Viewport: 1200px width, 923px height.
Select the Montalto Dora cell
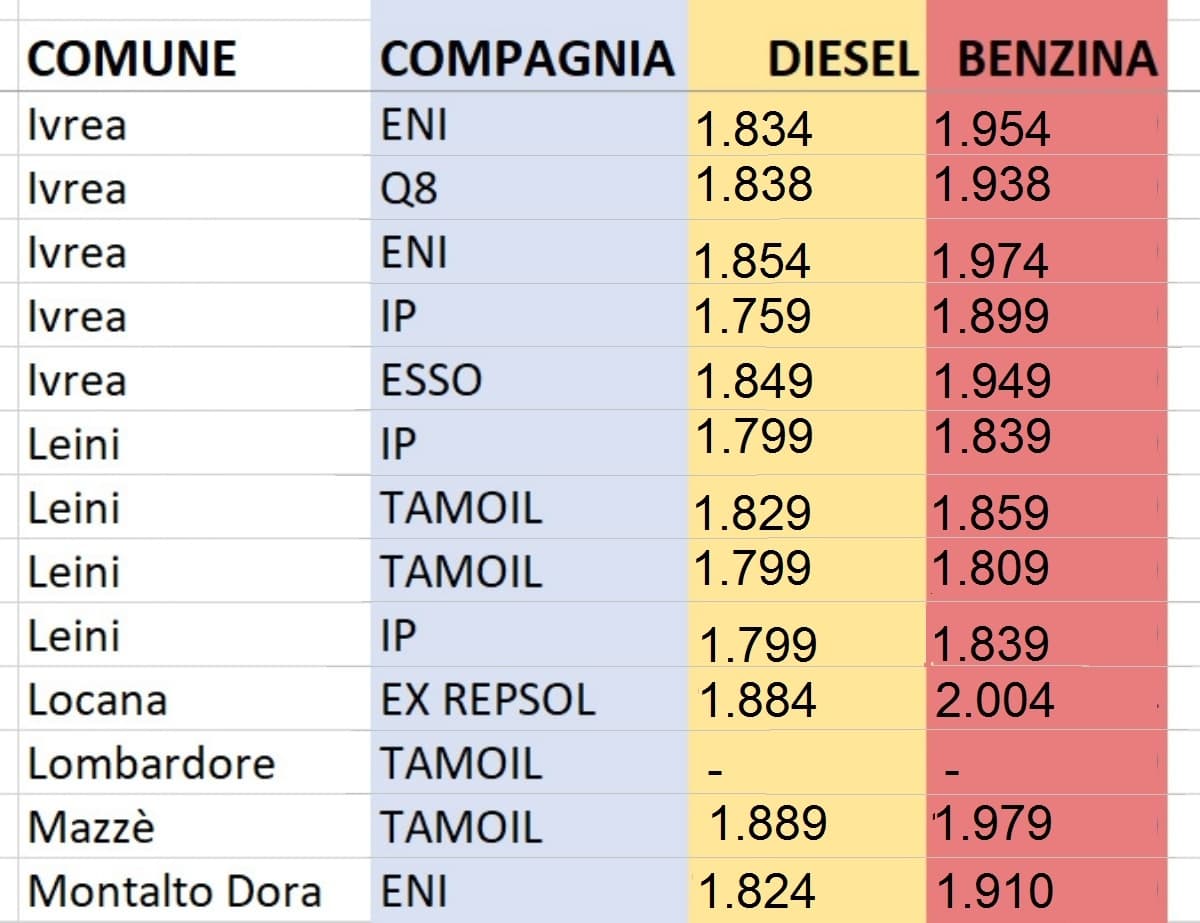click(x=175, y=891)
